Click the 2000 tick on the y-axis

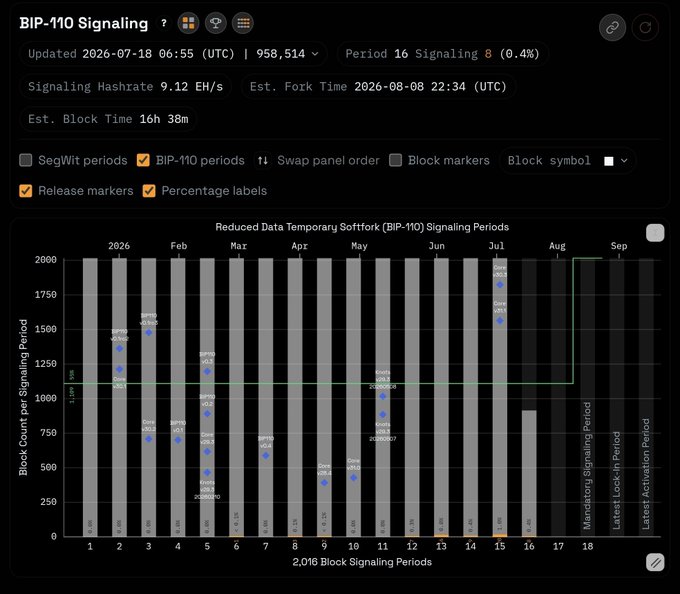coord(46,260)
